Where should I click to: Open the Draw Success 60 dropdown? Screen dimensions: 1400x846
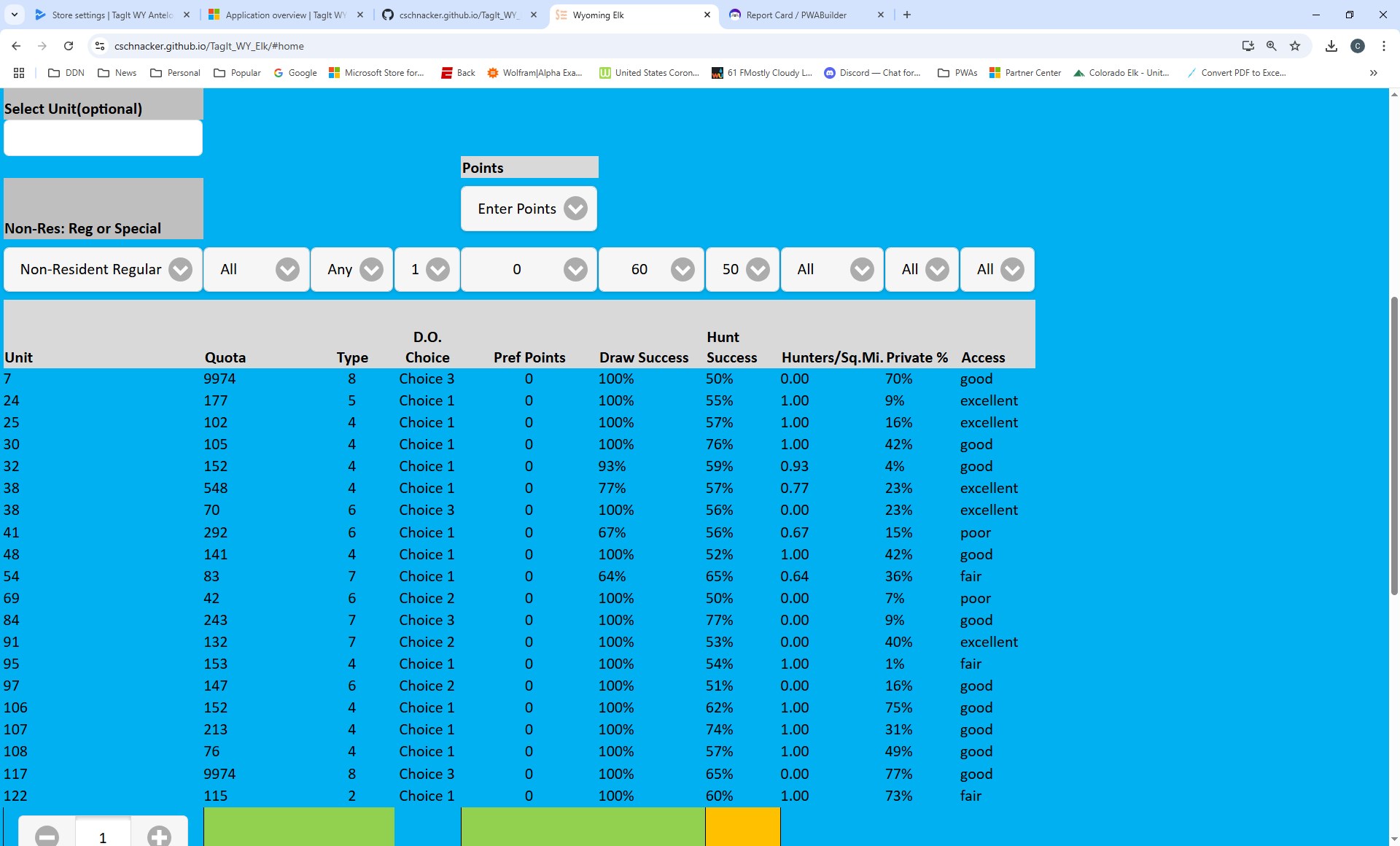pyautogui.click(x=651, y=270)
